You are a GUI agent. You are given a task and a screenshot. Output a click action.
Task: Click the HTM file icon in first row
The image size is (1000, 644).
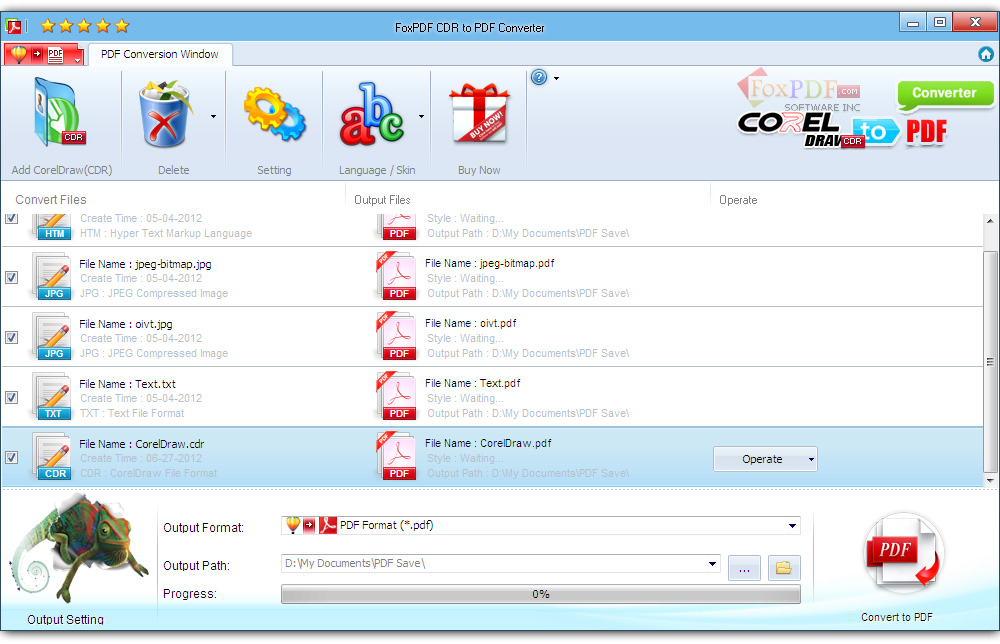click(x=54, y=228)
